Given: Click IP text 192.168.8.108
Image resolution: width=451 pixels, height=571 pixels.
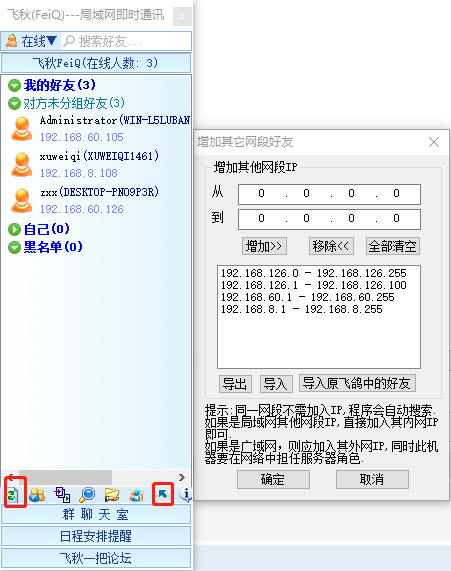Looking at the screenshot, I should click(x=79, y=173).
